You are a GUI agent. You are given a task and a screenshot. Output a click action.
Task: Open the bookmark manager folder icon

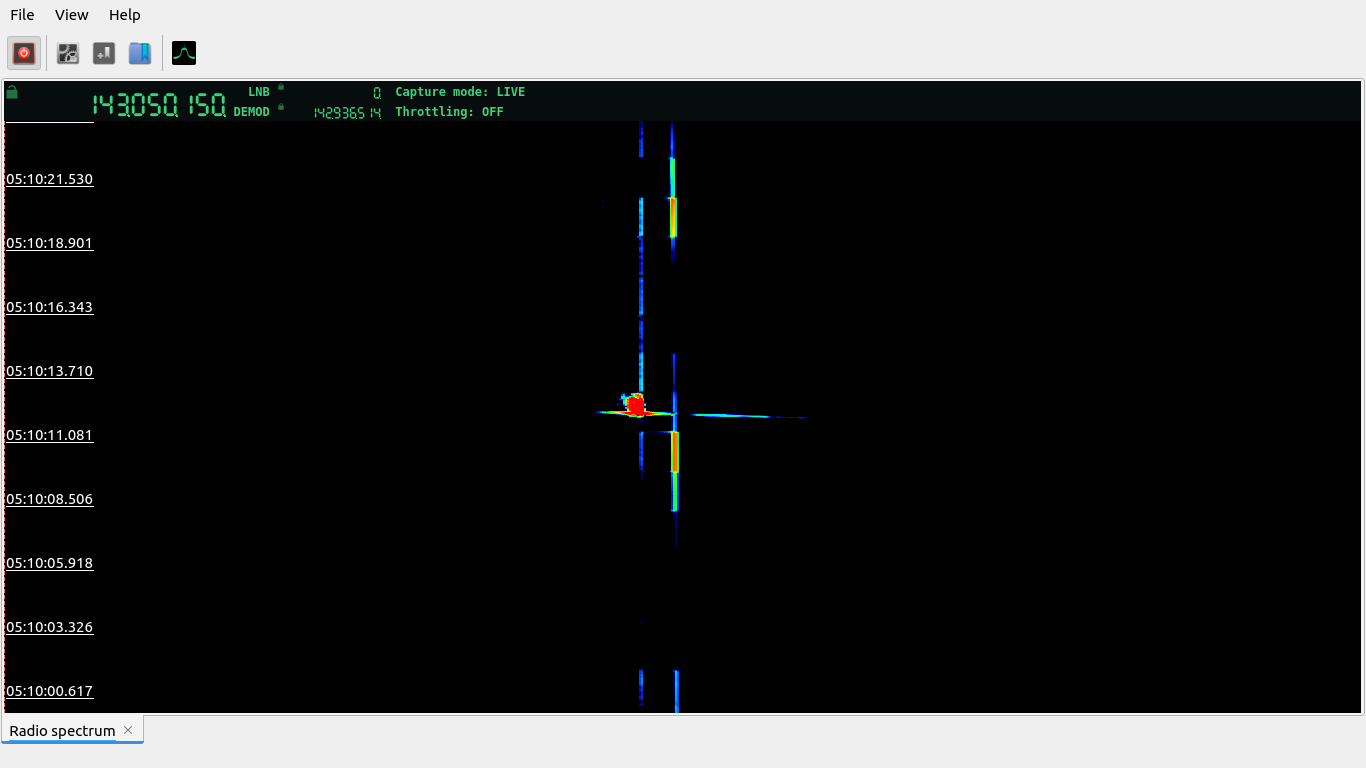tap(140, 53)
